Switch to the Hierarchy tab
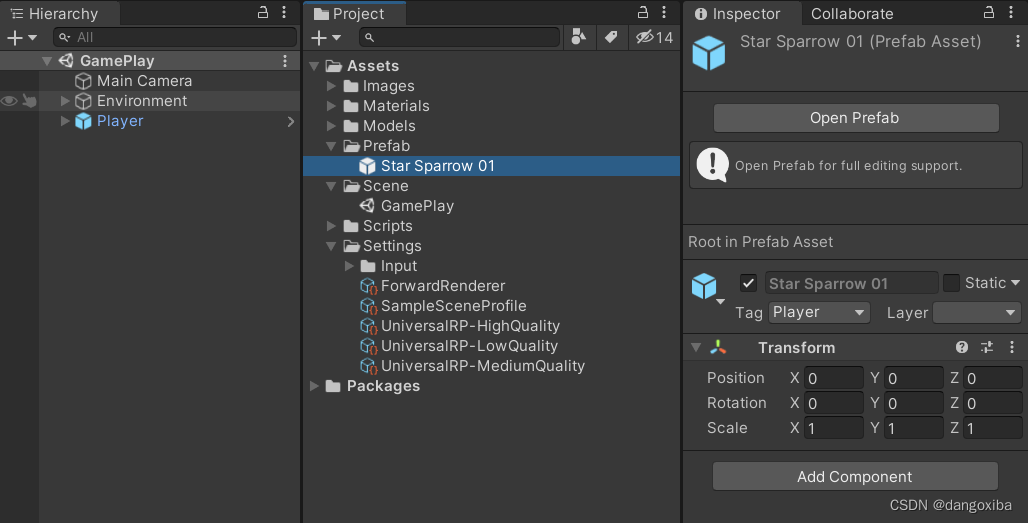This screenshot has width=1028, height=523. [55, 14]
